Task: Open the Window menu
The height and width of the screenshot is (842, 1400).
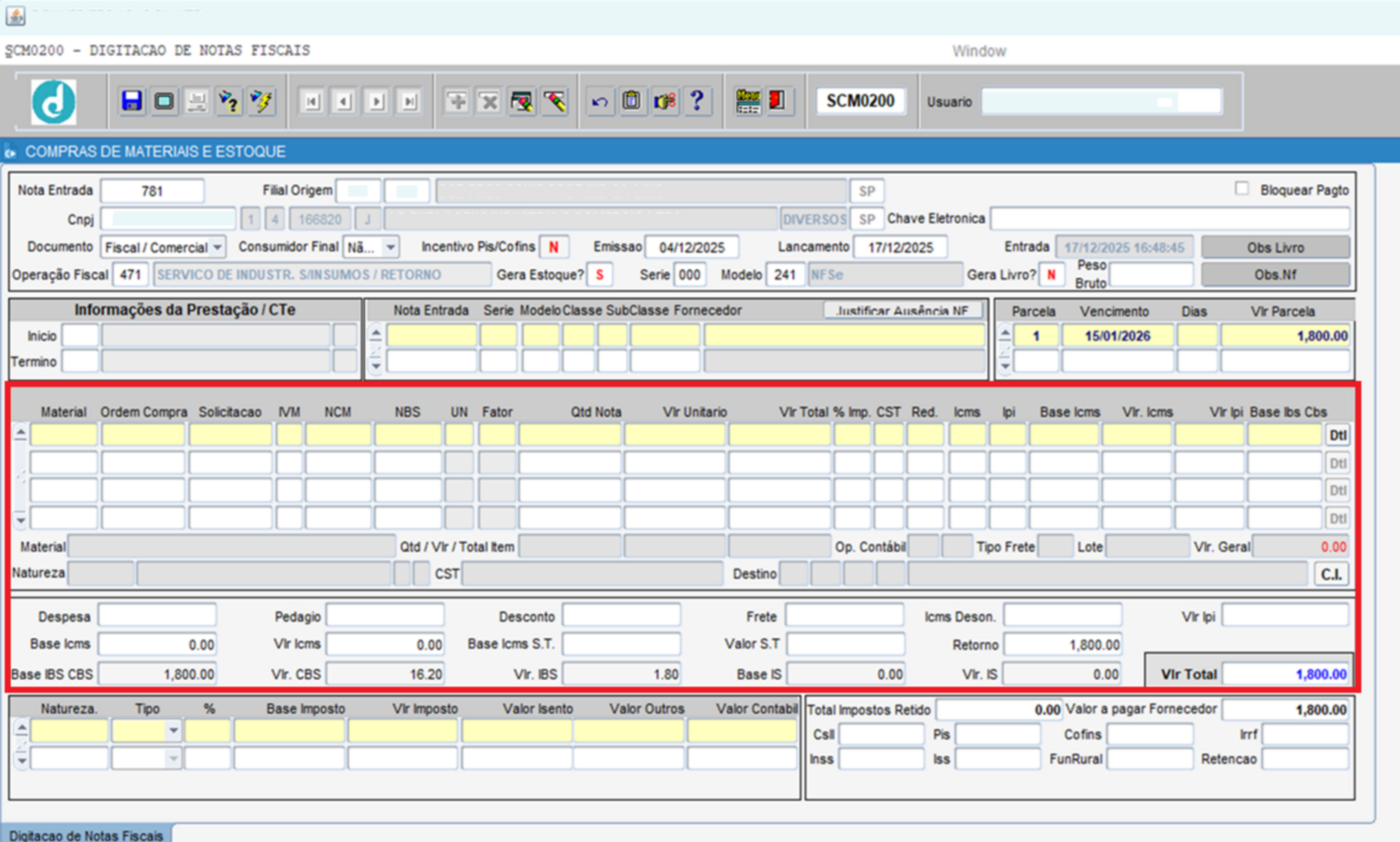Action: [978, 51]
